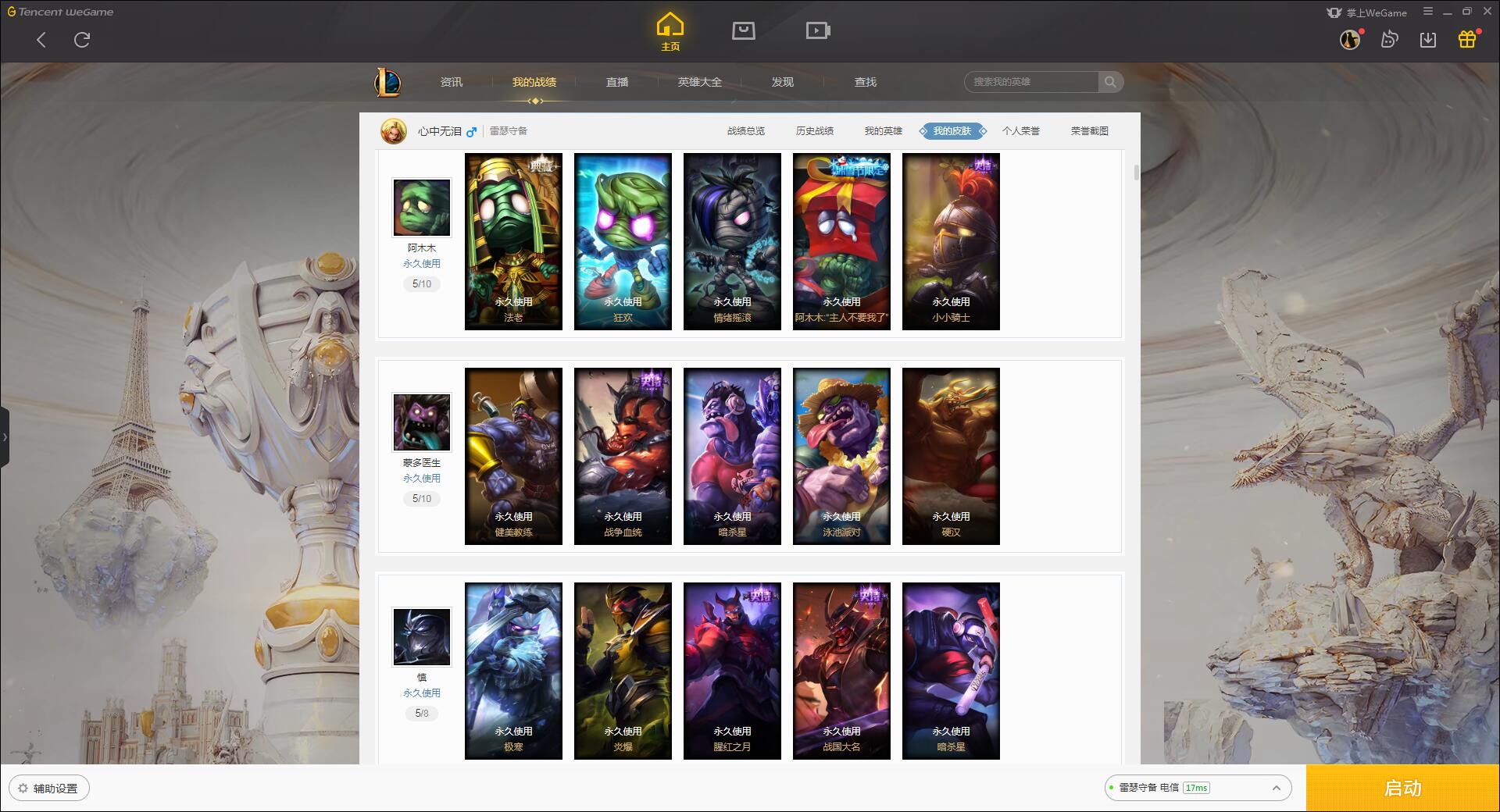Open the friends icon next to avatar

coord(1390,39)
